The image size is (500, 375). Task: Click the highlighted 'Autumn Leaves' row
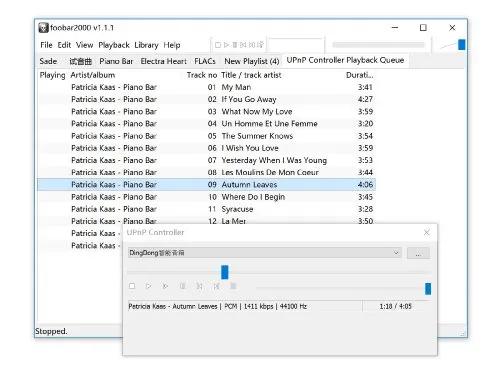[207, 185]
